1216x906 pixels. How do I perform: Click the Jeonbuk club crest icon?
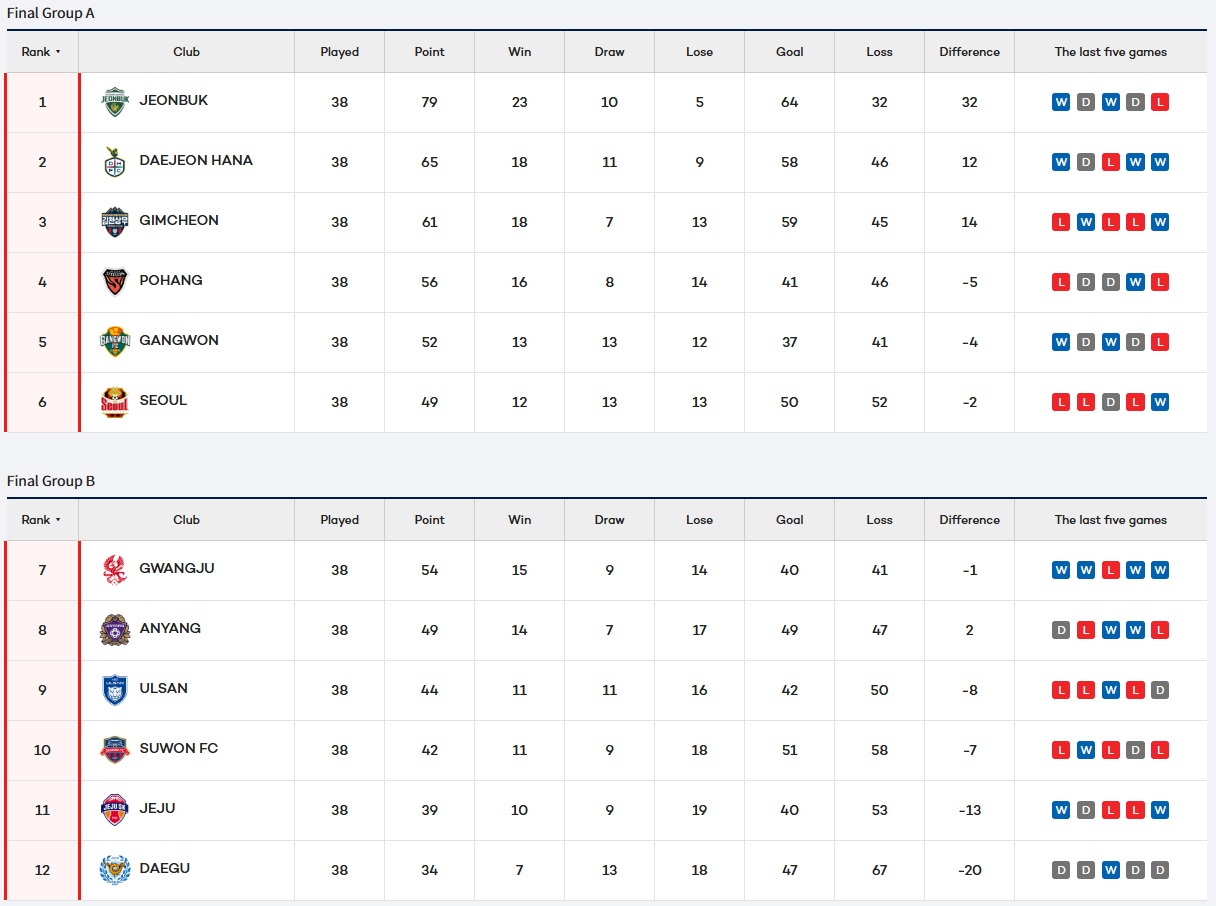(115, 102)
